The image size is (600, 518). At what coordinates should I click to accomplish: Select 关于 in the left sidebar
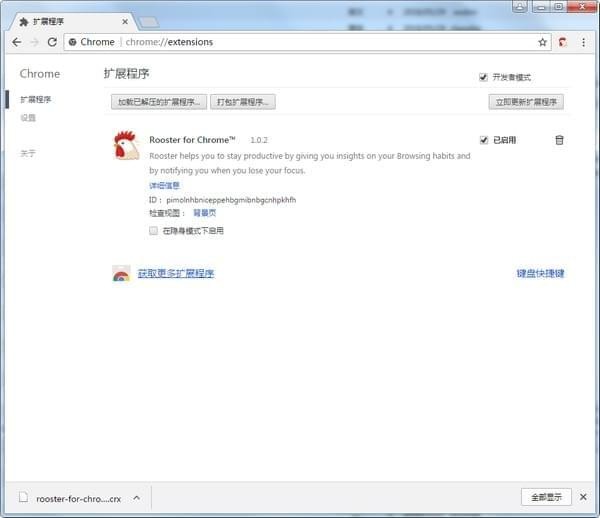click(28, 153)
